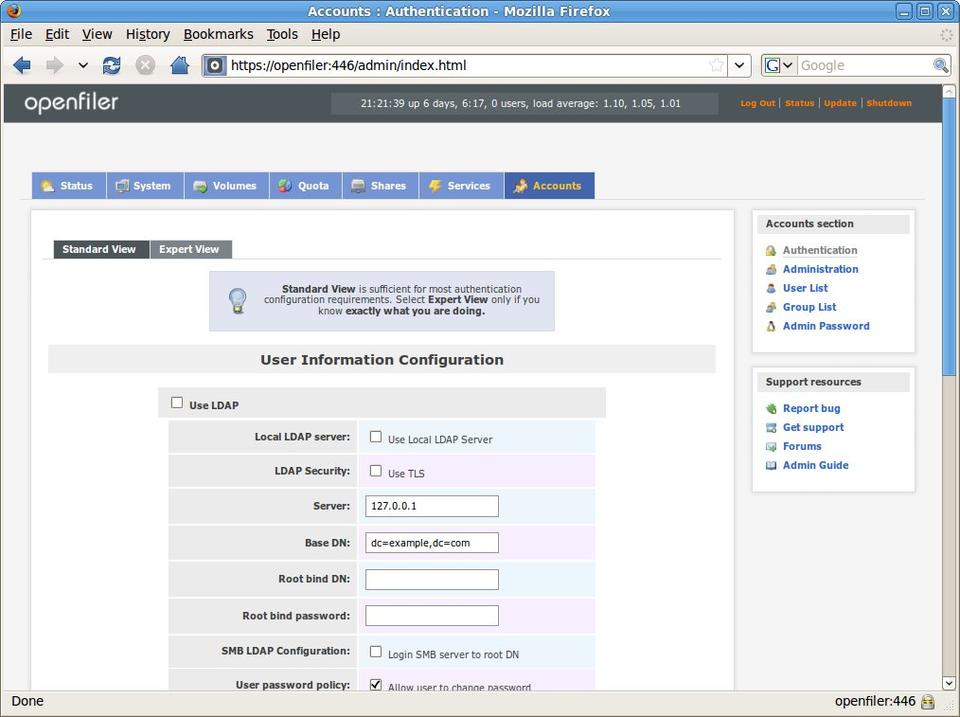
Task: Click the padlock icon in status bar
Action: click(x=928, y=702)
